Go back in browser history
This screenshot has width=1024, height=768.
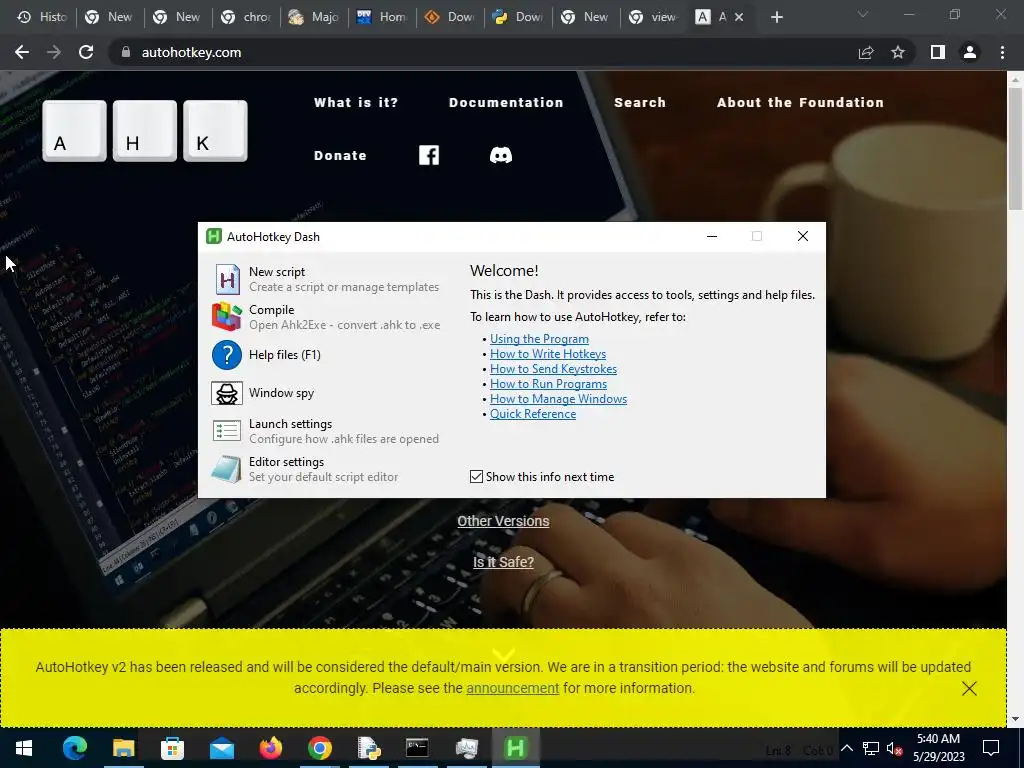(22, 52)
